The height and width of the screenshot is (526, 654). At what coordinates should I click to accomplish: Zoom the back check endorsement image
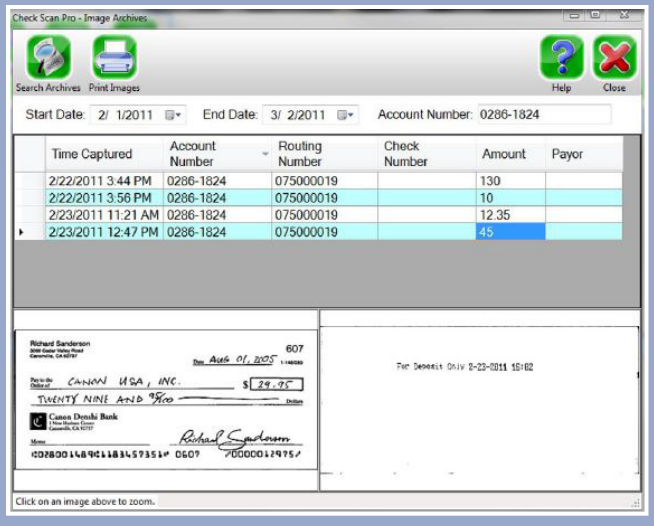click(x=478, y=405)
